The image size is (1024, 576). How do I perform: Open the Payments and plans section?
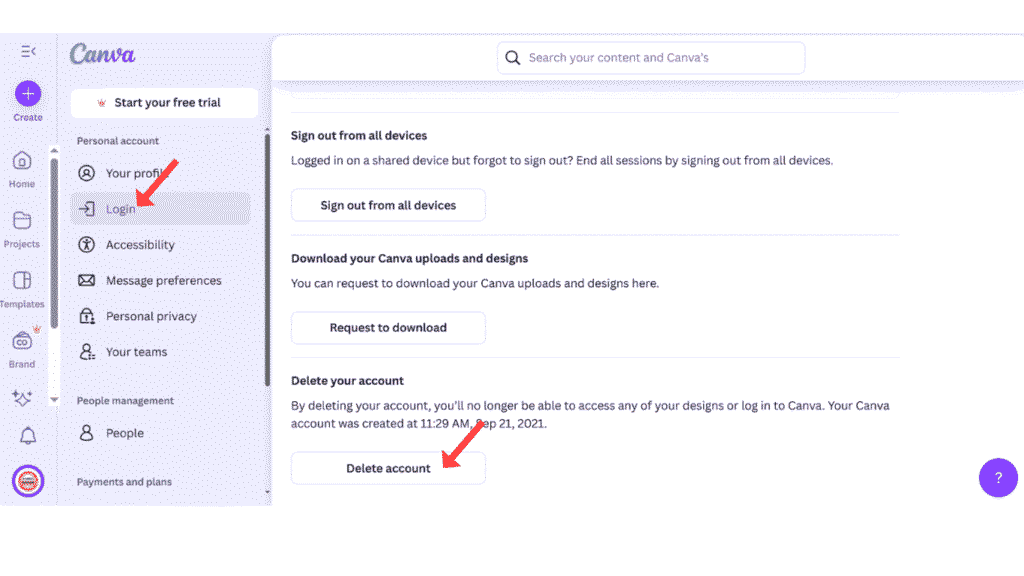pyautogui.click(x=124, y=481)
